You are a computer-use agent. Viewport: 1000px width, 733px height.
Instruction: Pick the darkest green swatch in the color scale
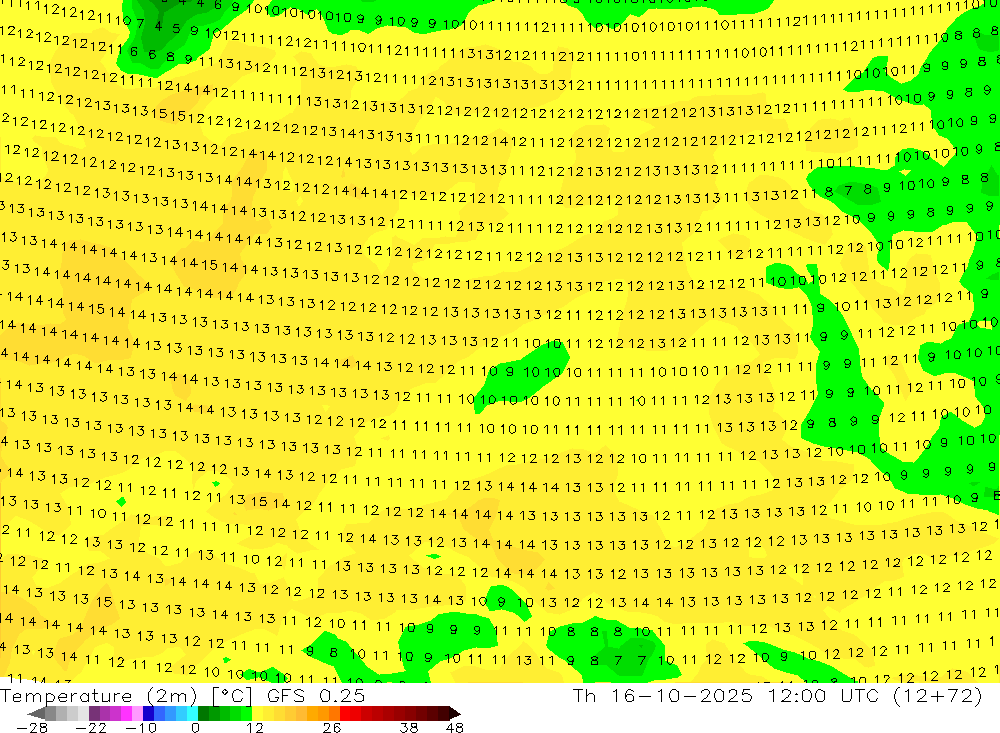[203, 713]
